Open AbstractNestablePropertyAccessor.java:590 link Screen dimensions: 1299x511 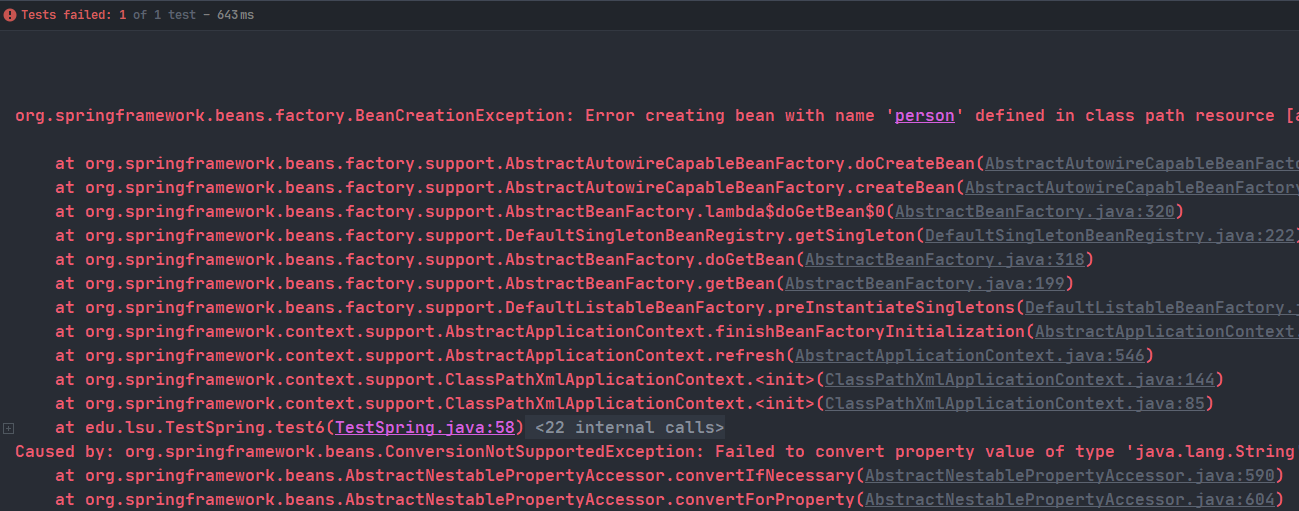coord(1070,476)
